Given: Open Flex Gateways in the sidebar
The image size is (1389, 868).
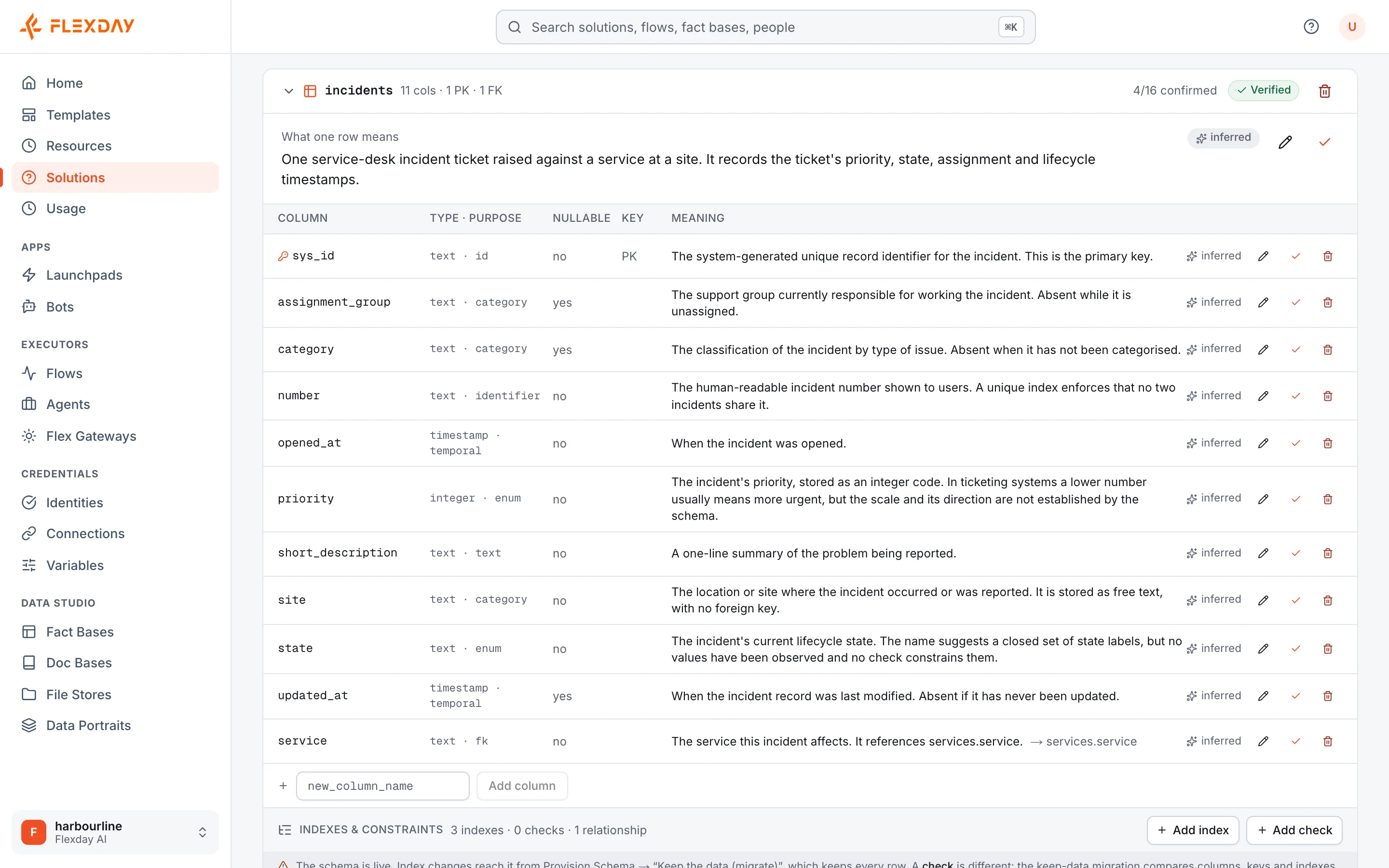Looking at the screenshot, I should click(115, 436).
